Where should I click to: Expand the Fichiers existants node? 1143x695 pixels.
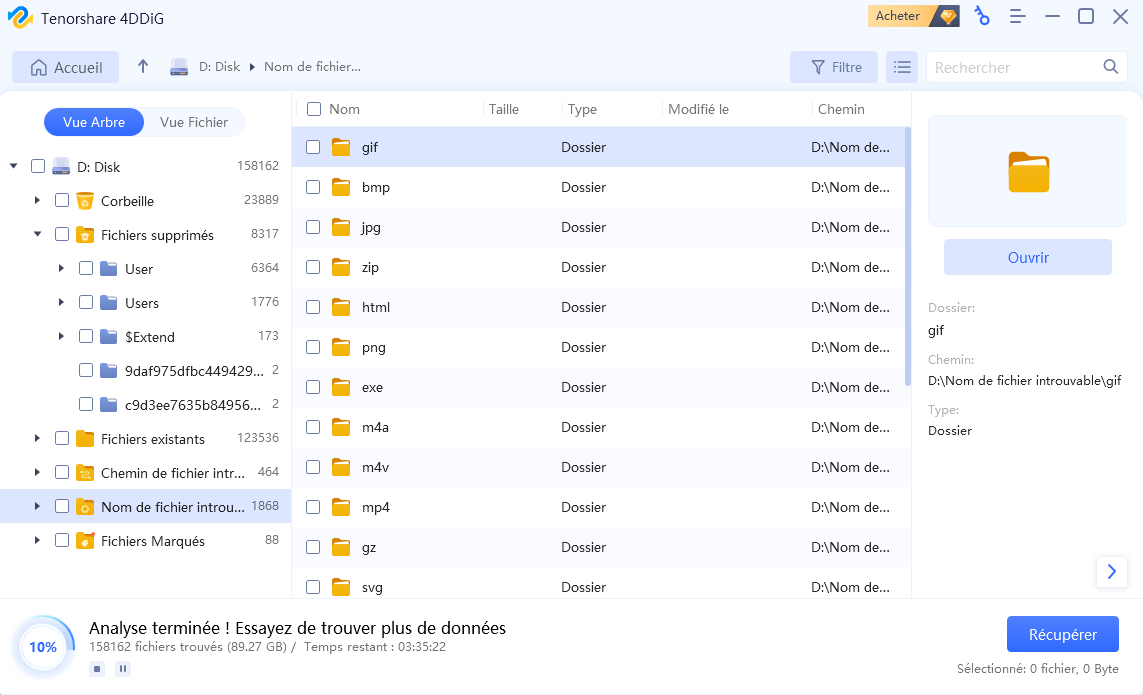click(x=37, y=438)
